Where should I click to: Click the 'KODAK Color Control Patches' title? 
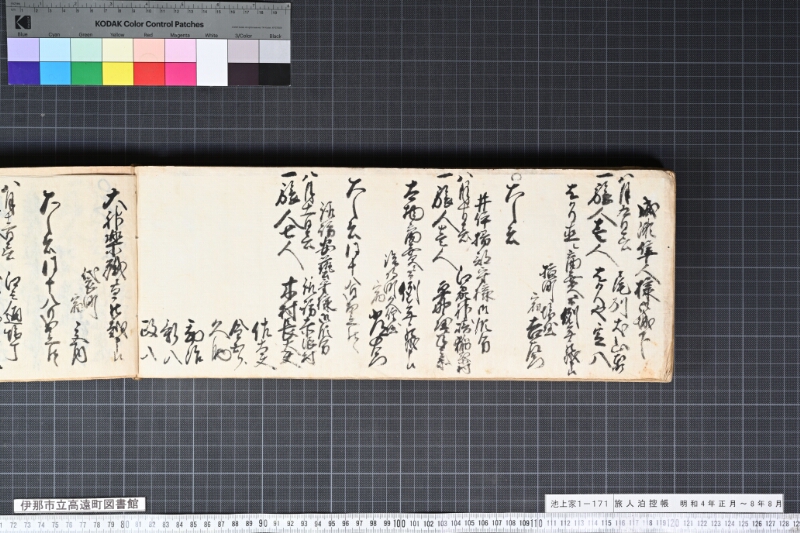149,24
